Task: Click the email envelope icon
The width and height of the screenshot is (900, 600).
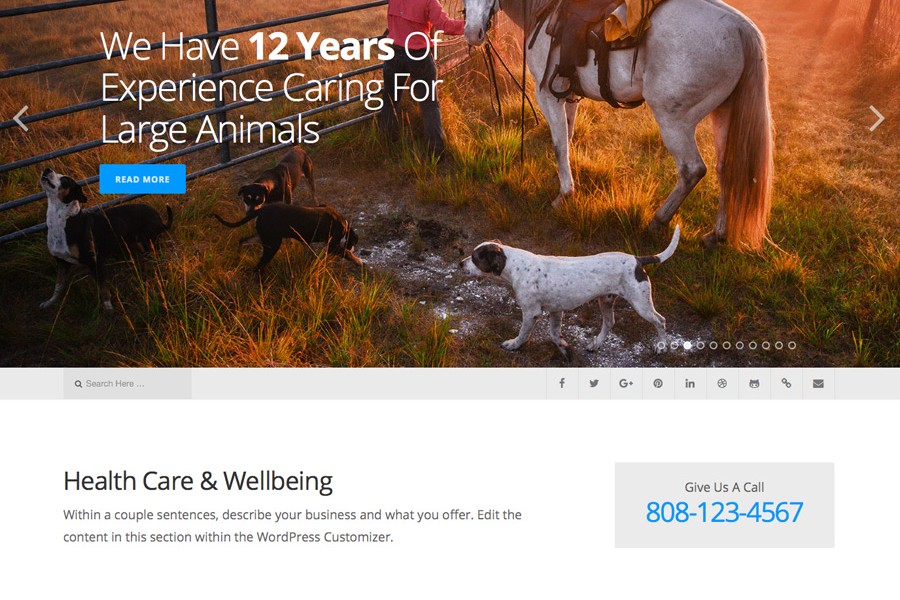Action: point(818,384)
